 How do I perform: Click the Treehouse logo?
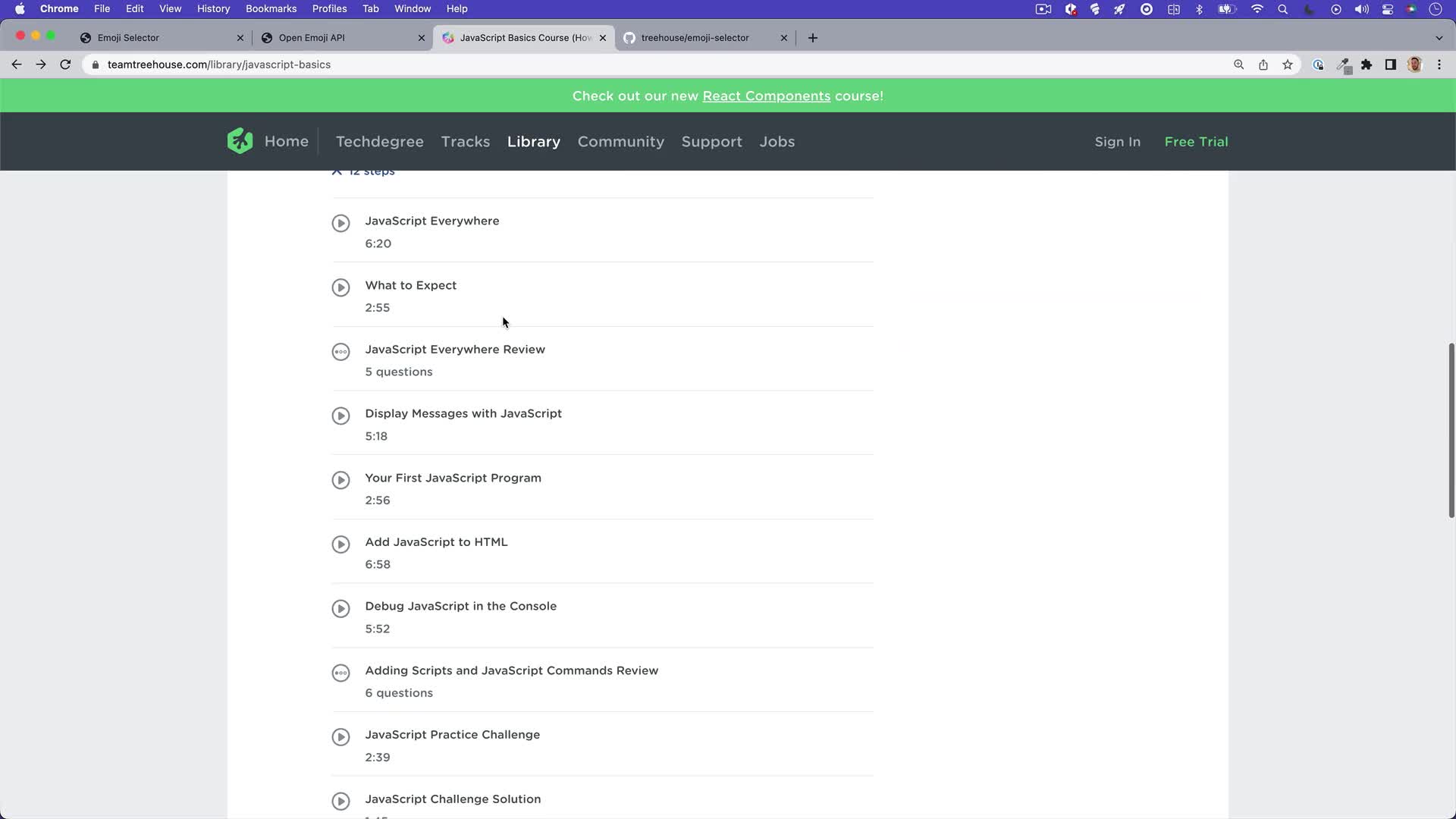click(x=240, y=141)
